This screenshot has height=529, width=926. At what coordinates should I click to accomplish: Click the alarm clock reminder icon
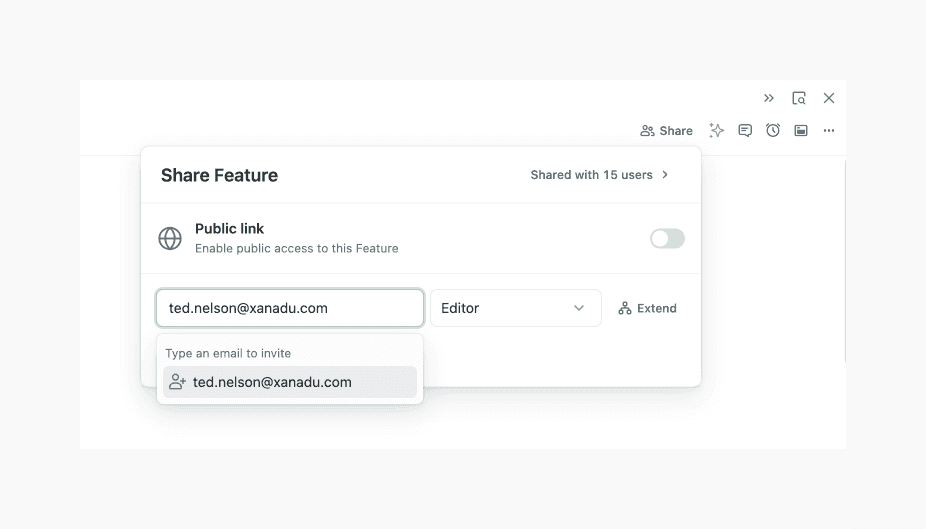(x=773, y=130)
